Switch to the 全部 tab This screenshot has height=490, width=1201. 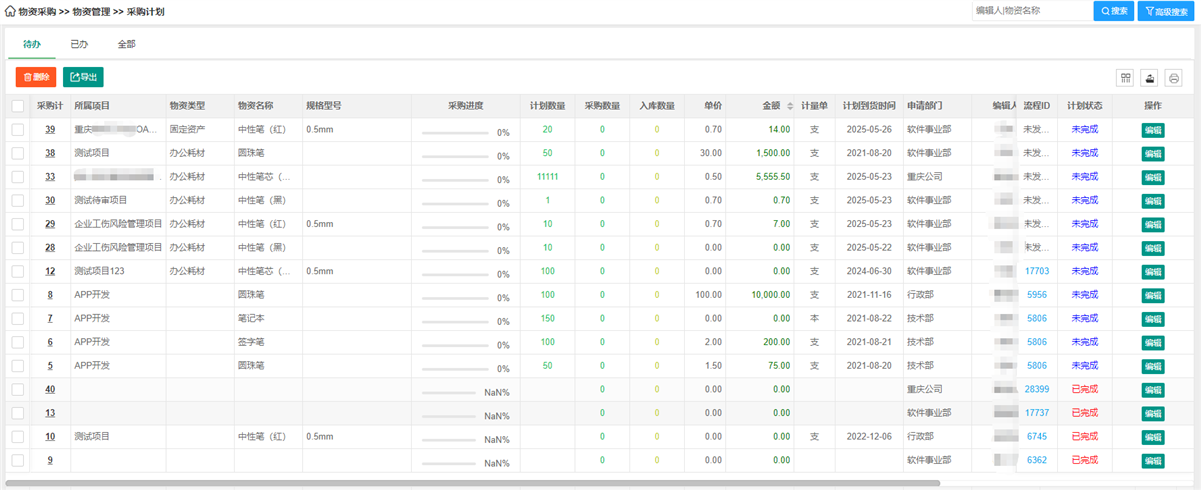coord(126,45)
